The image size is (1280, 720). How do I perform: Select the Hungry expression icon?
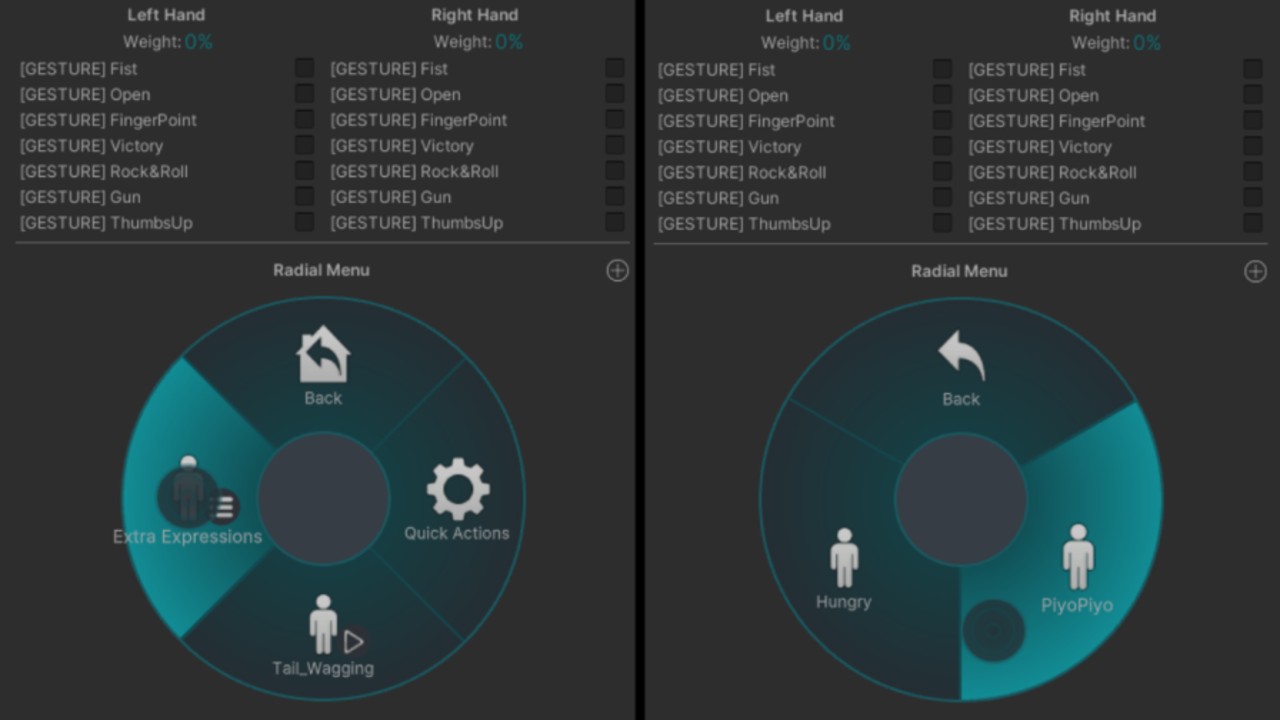click(x=844, y=558)
